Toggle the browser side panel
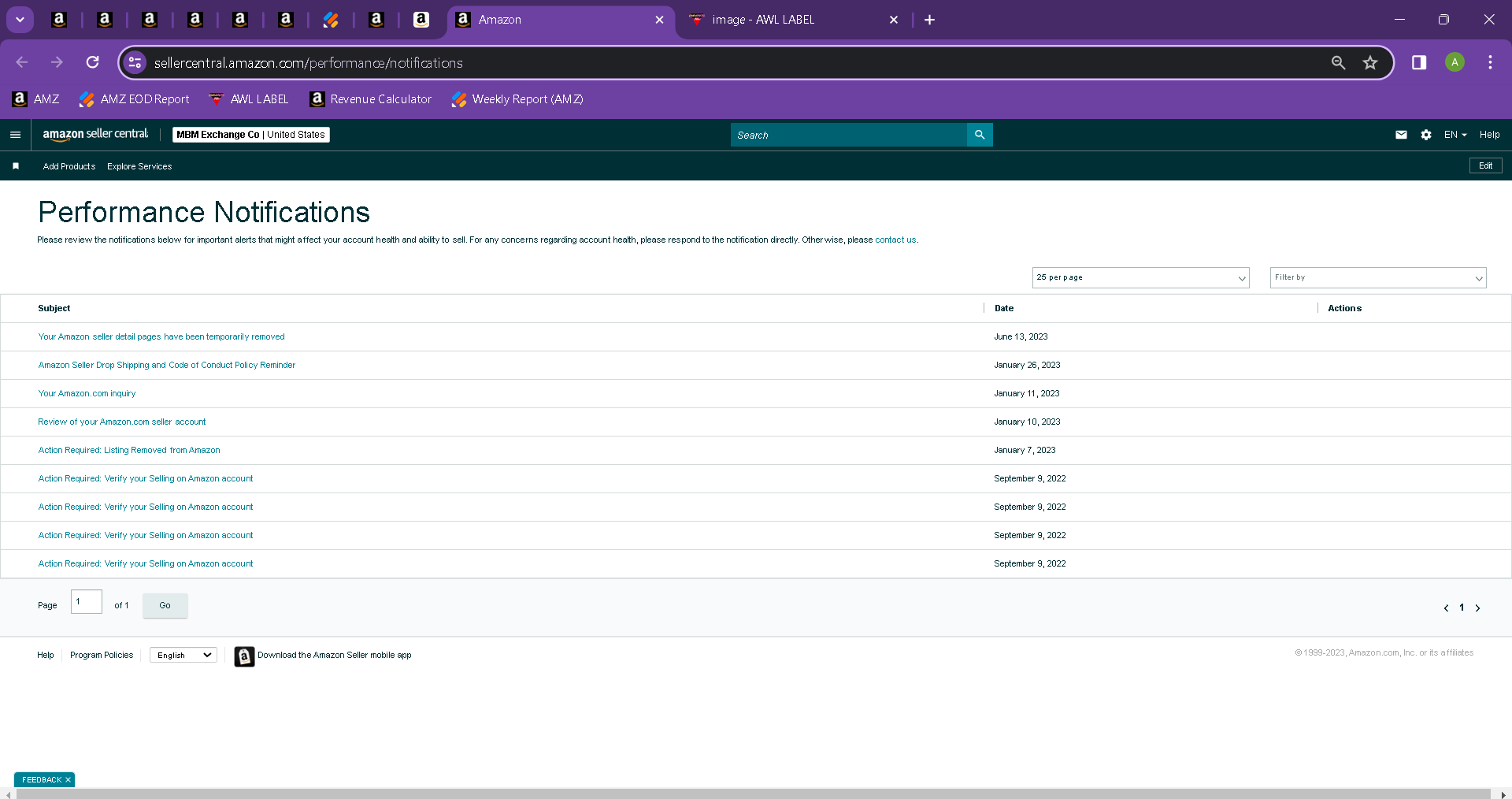Viewport: 1512px width, 799px height. coord(1419,62)
